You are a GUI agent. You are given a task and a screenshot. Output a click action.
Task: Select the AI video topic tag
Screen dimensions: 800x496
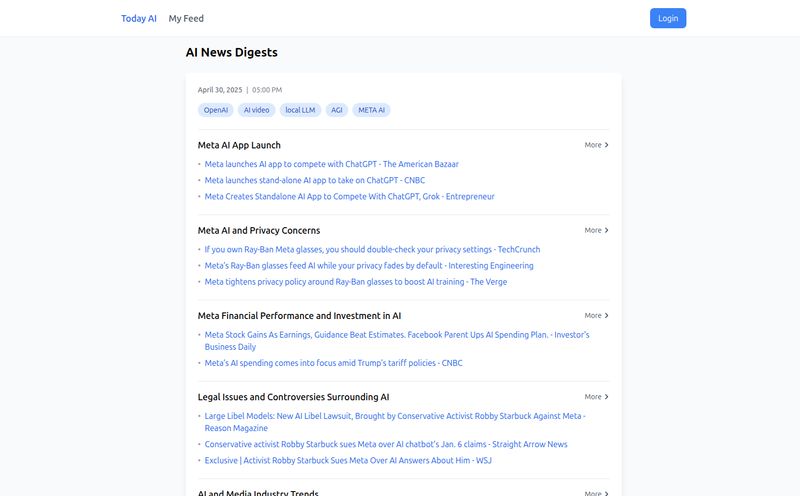pyautogui.click(x=256, y=110)
